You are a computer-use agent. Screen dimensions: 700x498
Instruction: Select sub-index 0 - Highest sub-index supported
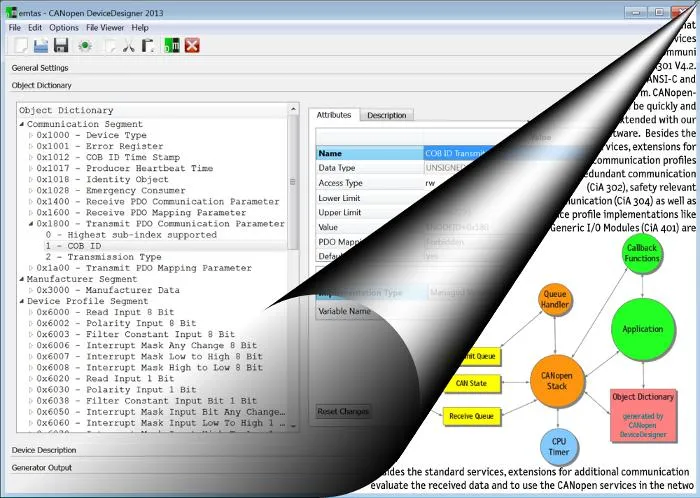[131, 235]
